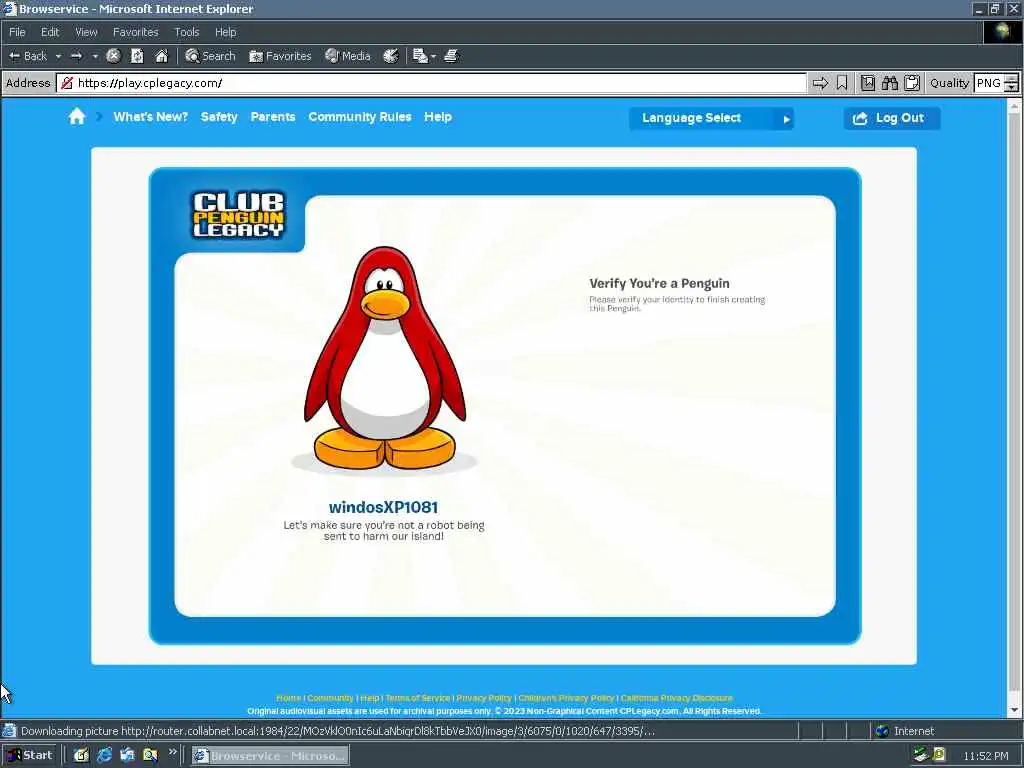
Task: Click the Verify You're a Penguin heading
Action: click(660, 283)
